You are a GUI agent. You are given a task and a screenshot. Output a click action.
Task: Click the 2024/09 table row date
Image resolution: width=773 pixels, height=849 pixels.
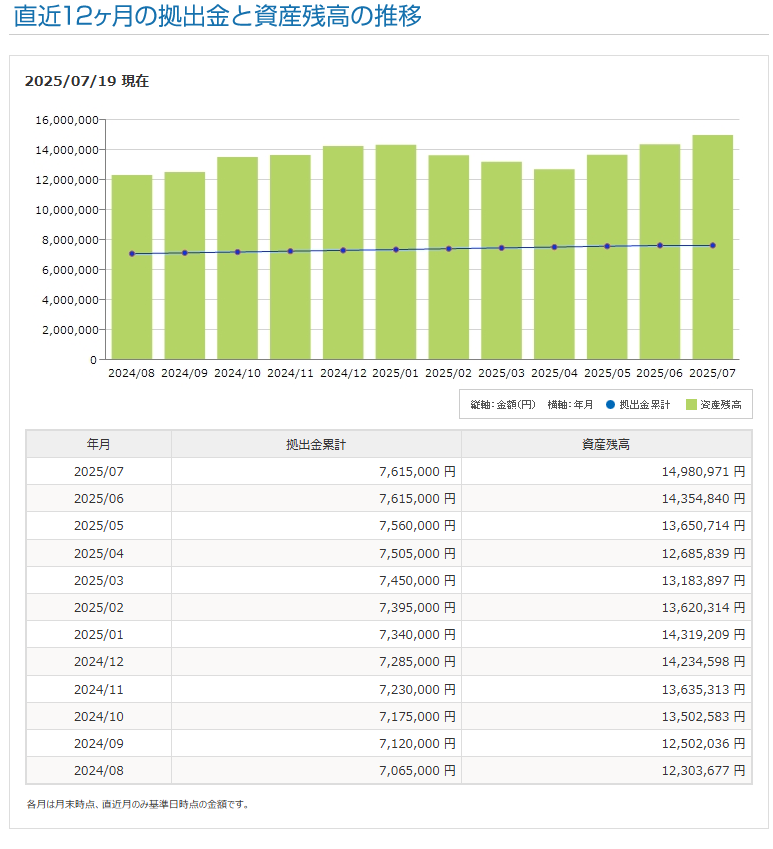pos(99,743)
